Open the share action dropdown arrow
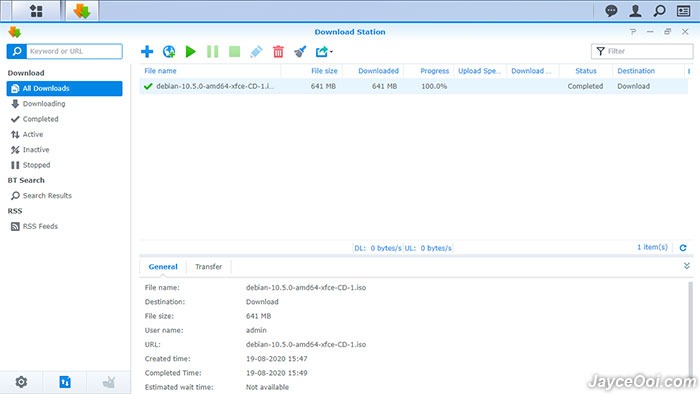 tap(331, 52)
